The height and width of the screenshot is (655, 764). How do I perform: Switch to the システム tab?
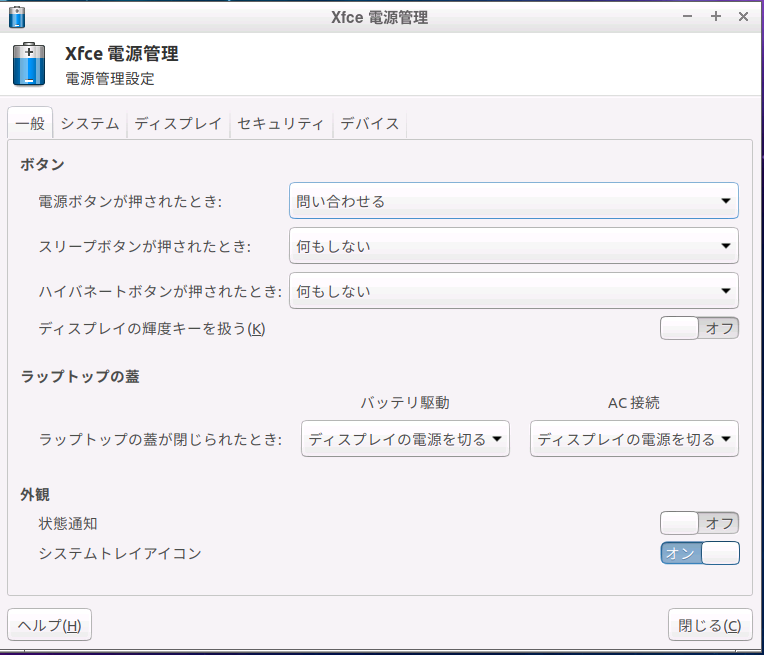[x=90, y=123]
